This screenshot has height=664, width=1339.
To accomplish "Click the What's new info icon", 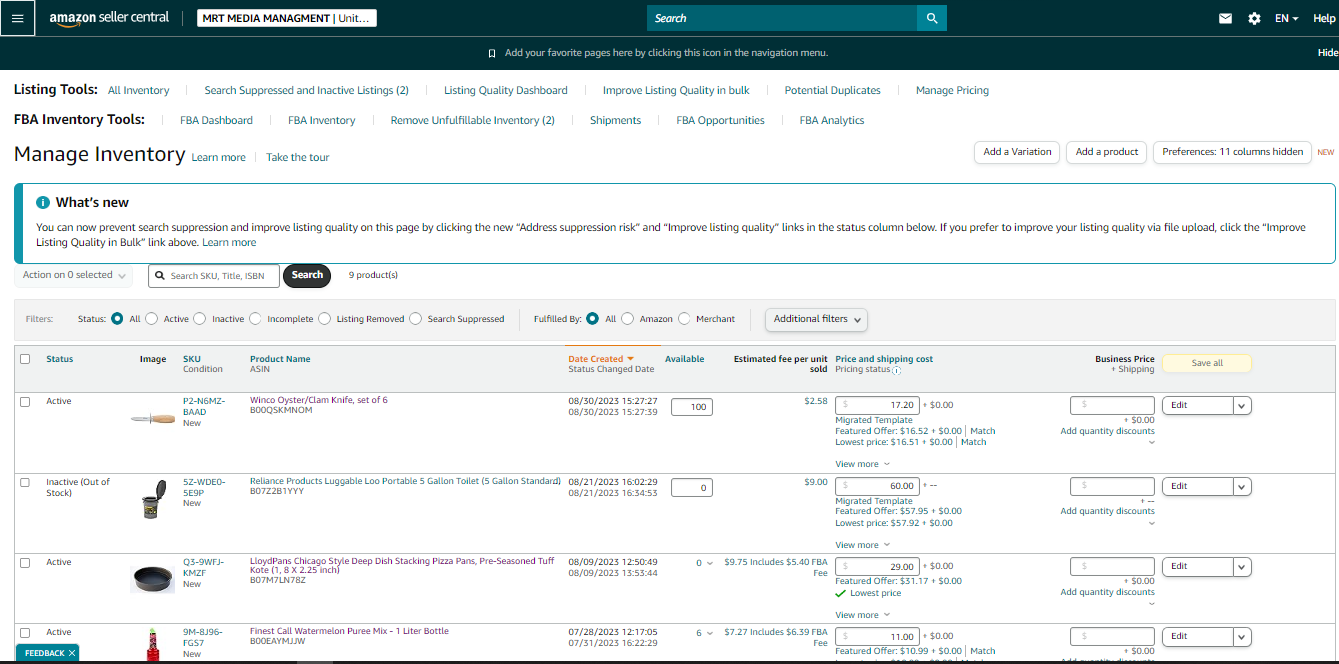I will pyautogui.click(x=43, y=202).
